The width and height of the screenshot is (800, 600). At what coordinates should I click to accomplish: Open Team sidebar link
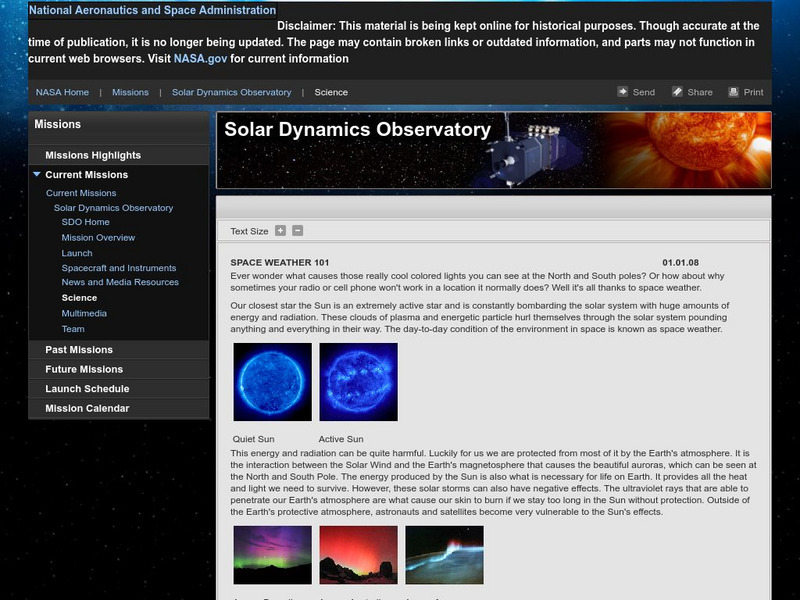[73, 329]
